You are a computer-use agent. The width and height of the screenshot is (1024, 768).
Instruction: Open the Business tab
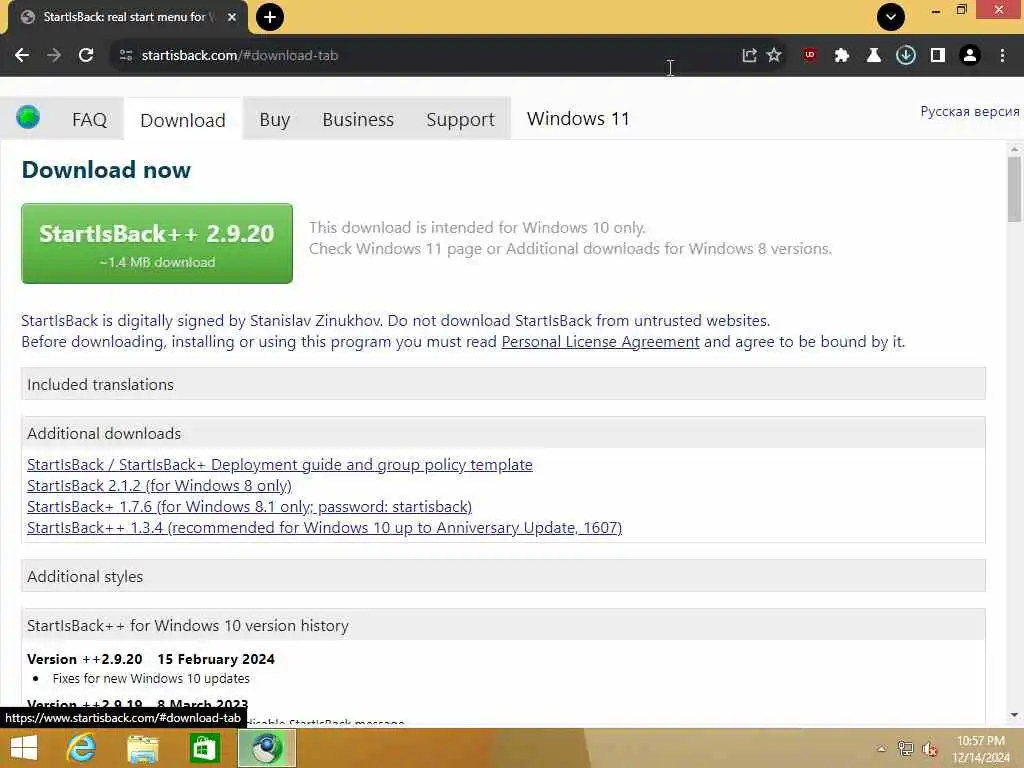(358, 120)
